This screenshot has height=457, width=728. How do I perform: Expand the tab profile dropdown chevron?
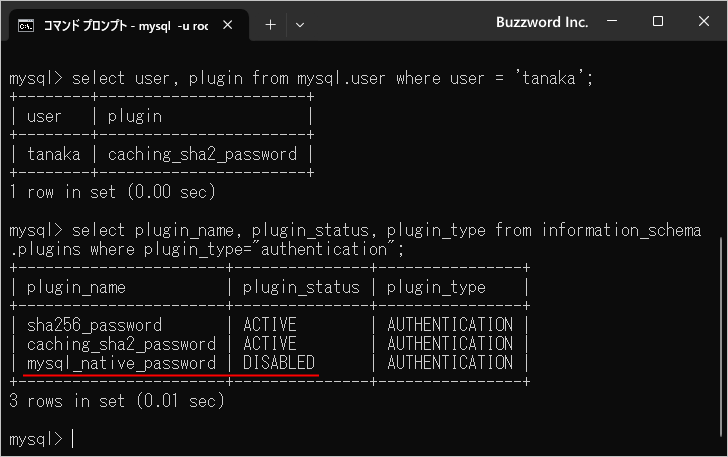(x=300, y=23)
